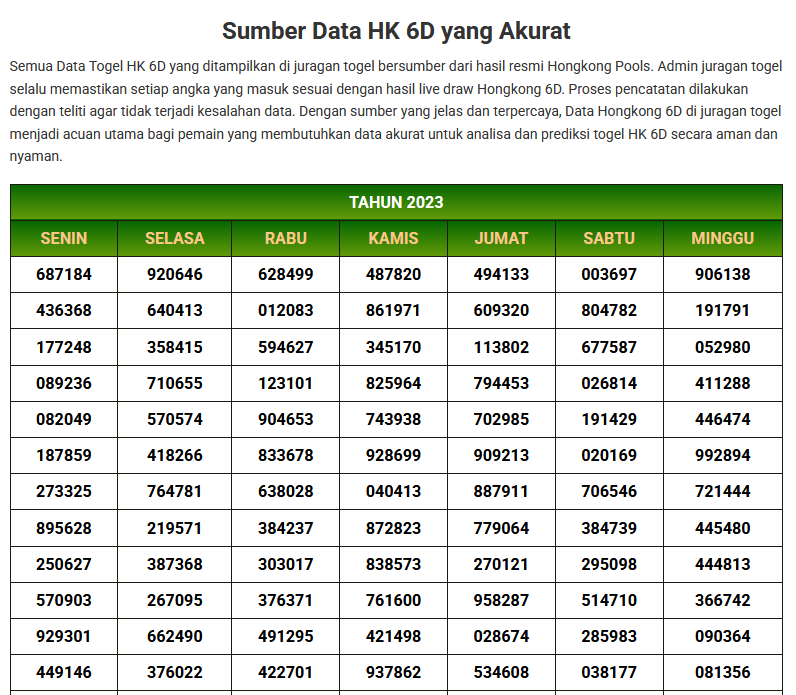Viewport: 796px width, 695px height.
Task: Select the SABTU column header
Action: (x=609, y=238)
